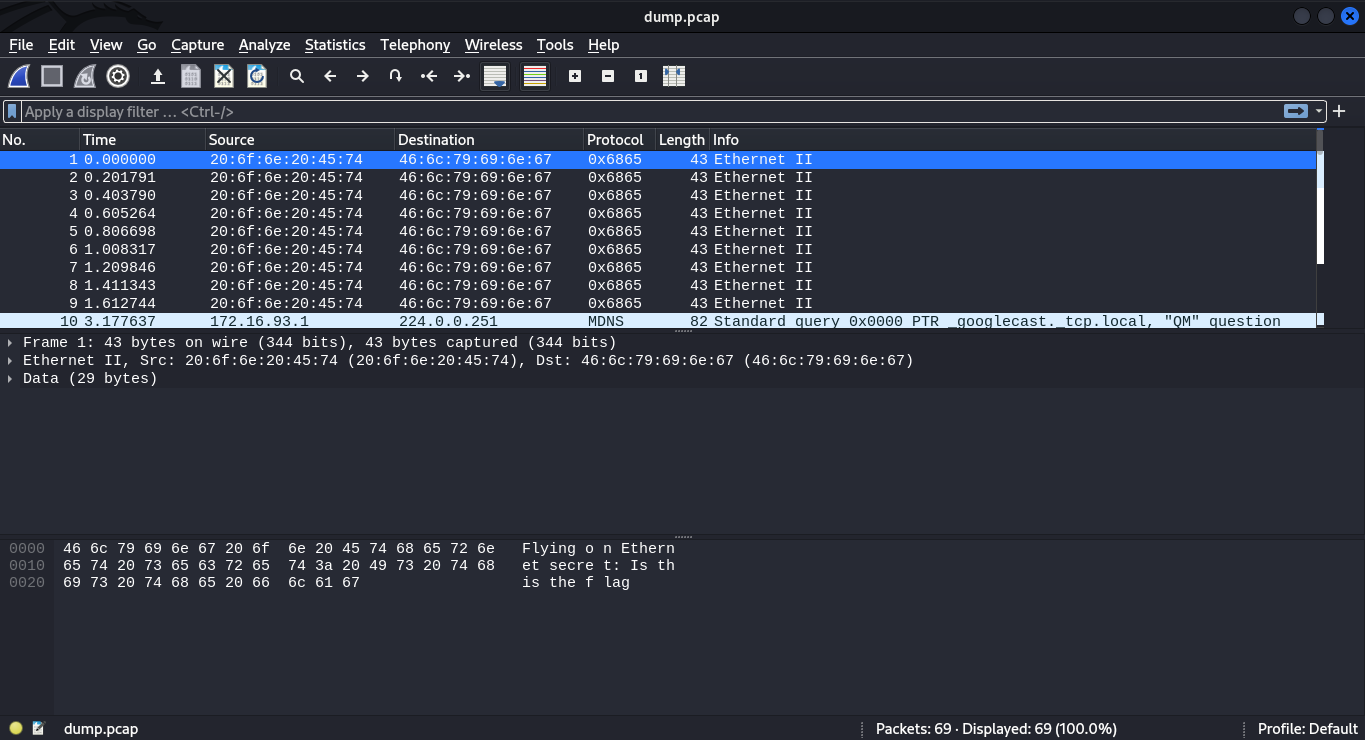
Task: Sort by the Protocol column header
Action: (619, 140)
